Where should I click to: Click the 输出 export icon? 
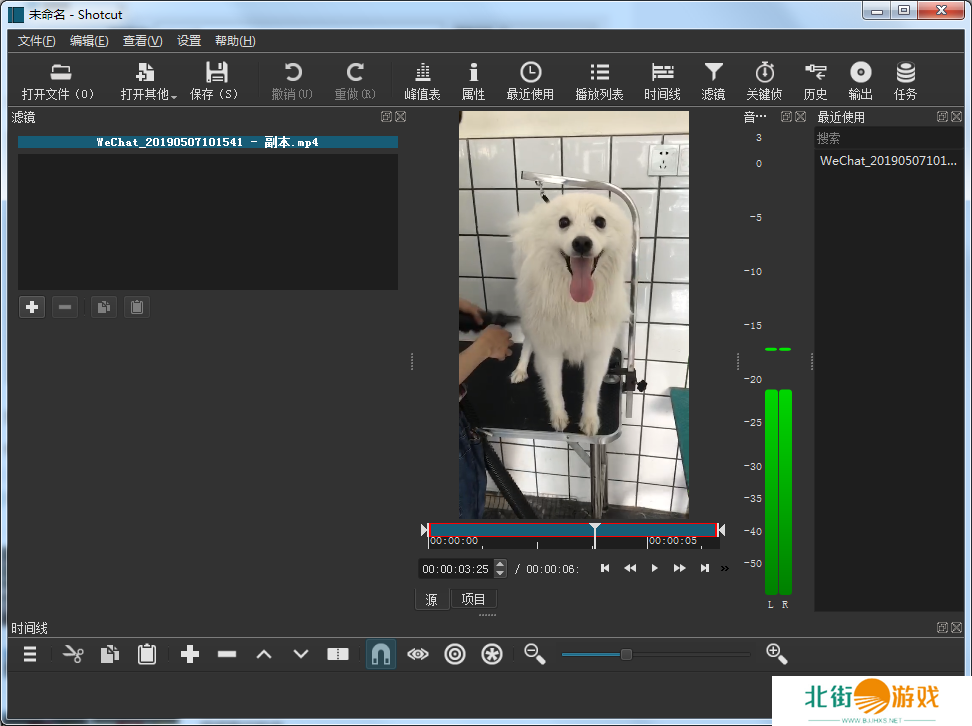860,81
